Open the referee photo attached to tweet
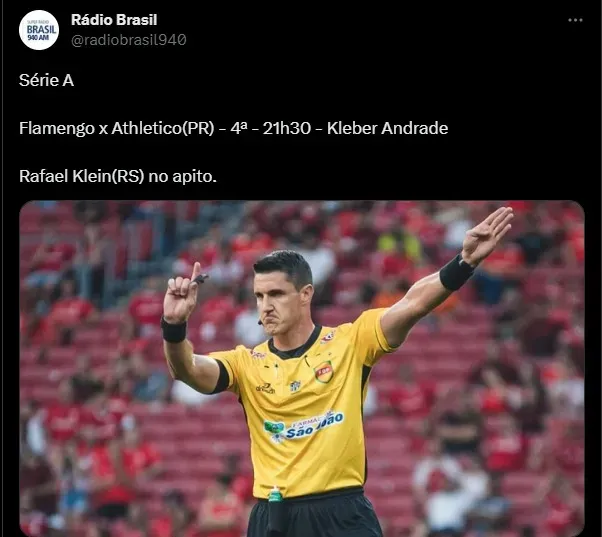 click(x=302, y=368)
